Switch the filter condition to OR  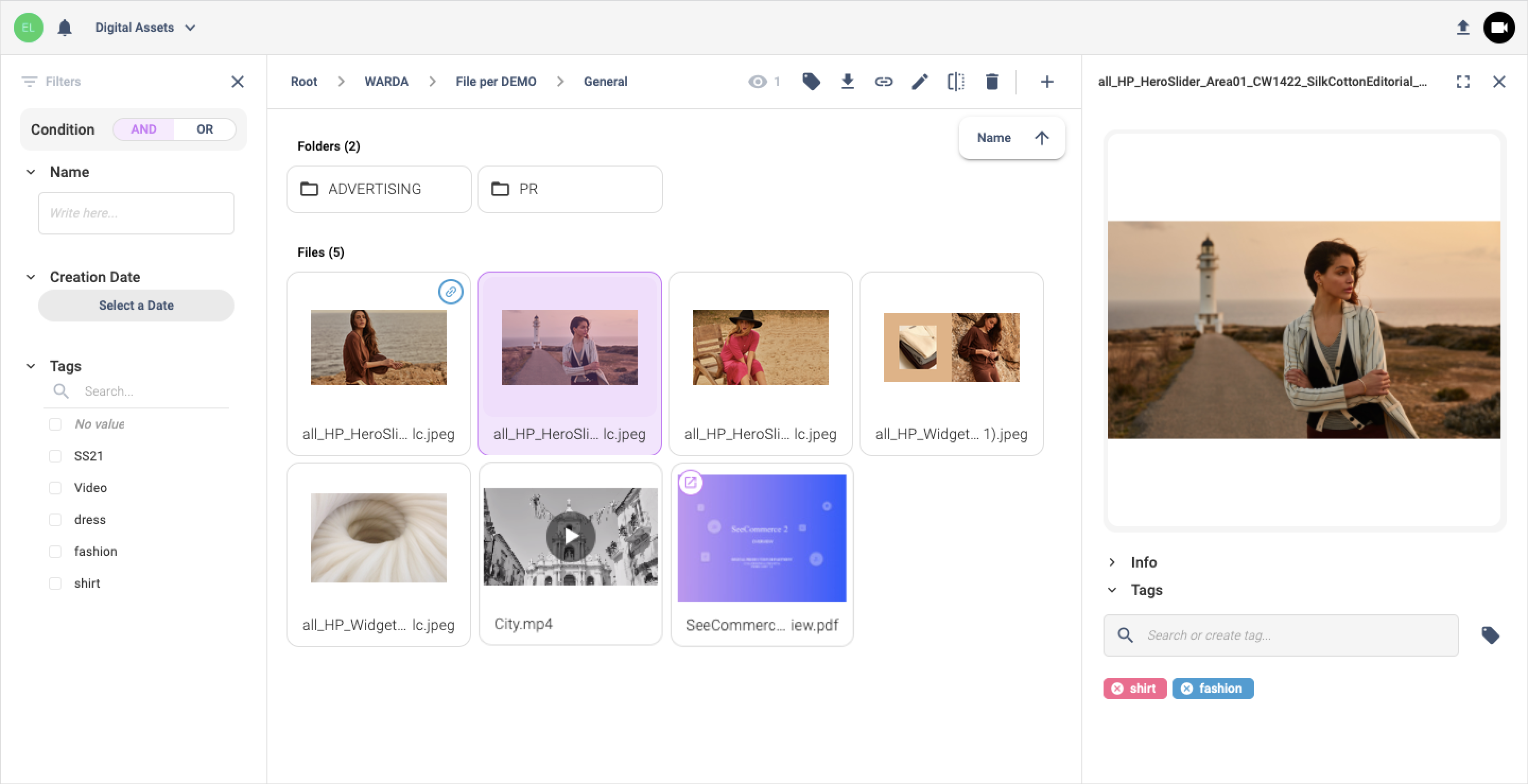204,129
